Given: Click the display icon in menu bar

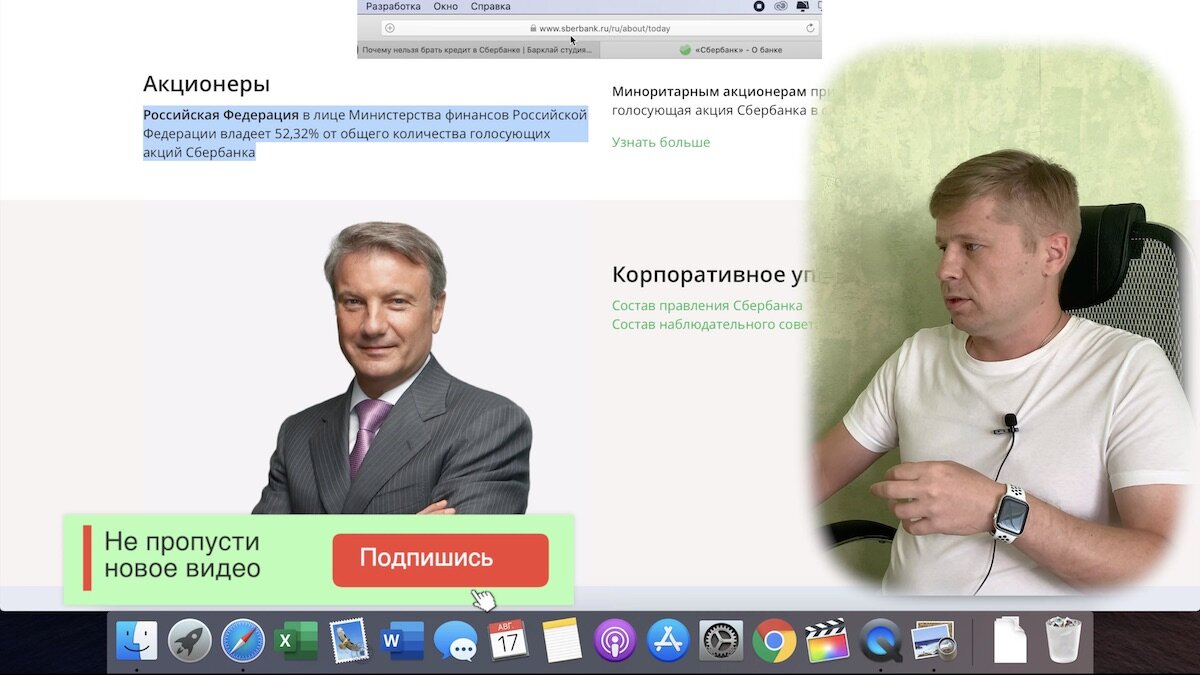Looking at the screenshot, I should (x=802, y=6).
